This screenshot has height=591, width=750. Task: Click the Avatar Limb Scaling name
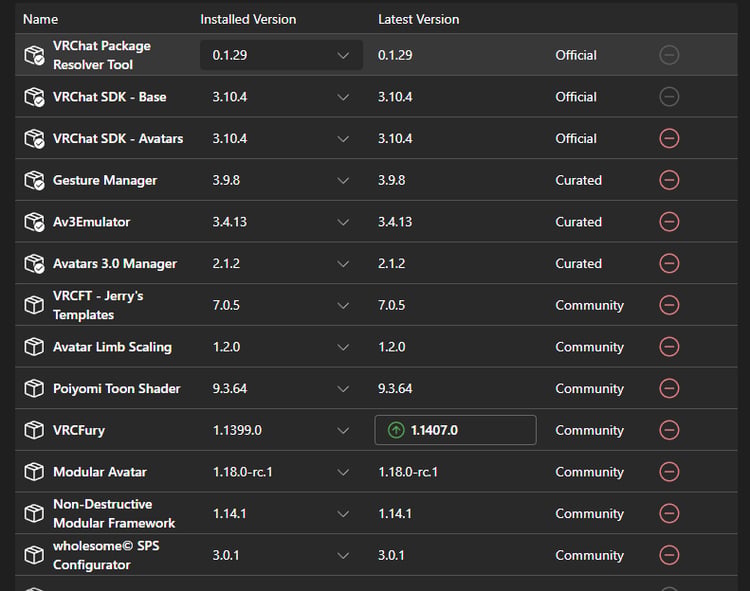[x=112, y=347]
